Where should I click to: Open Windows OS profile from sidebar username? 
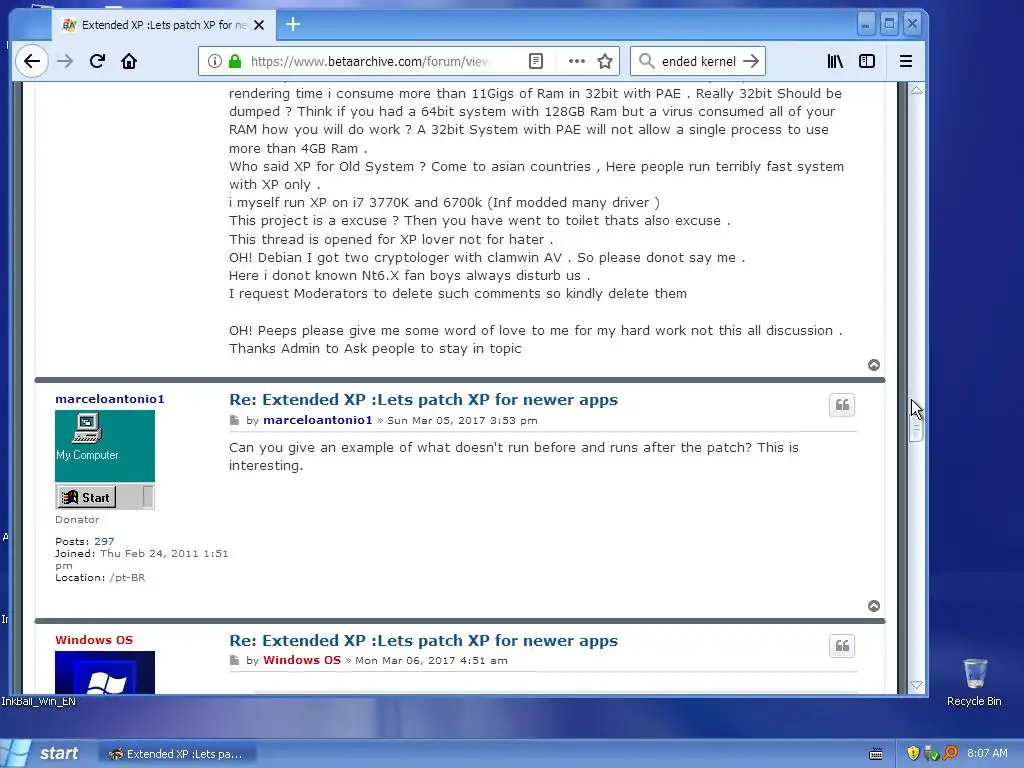pyautogui.click(x=94, y=640)
